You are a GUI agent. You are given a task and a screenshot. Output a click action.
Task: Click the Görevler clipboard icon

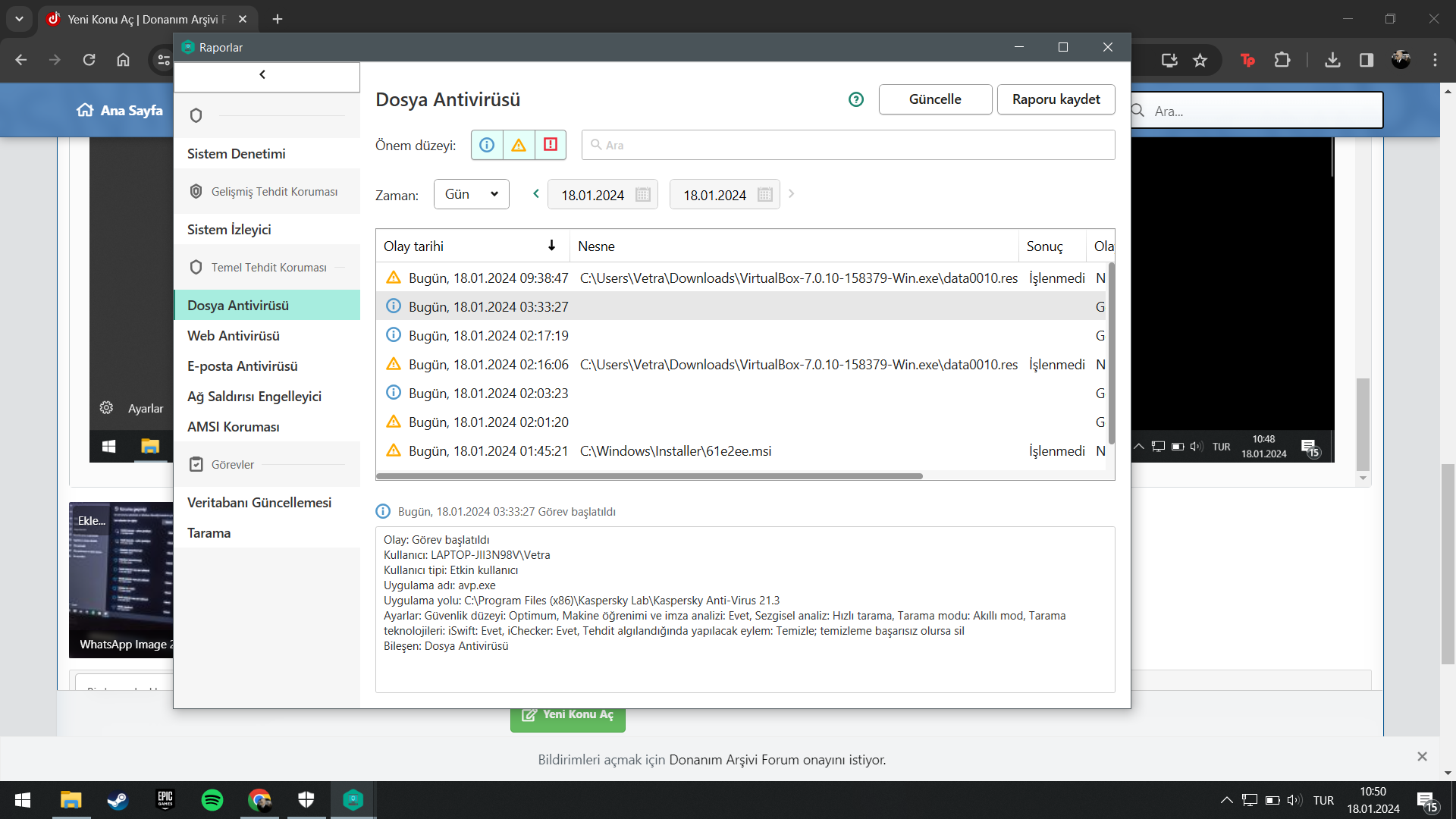point(196,464)
